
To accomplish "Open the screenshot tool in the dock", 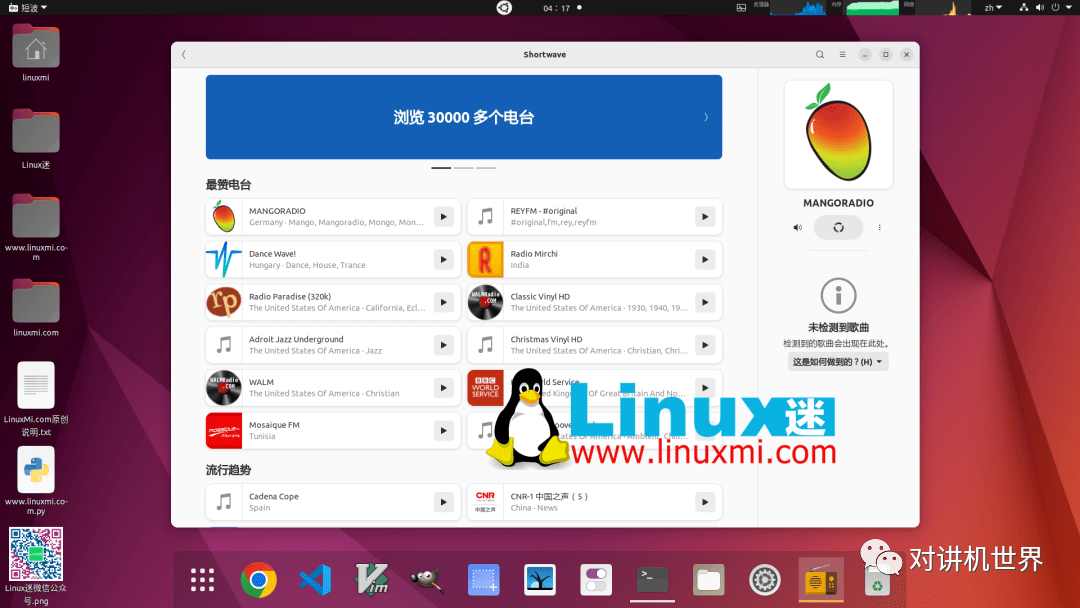I will [x=484, y=580].
